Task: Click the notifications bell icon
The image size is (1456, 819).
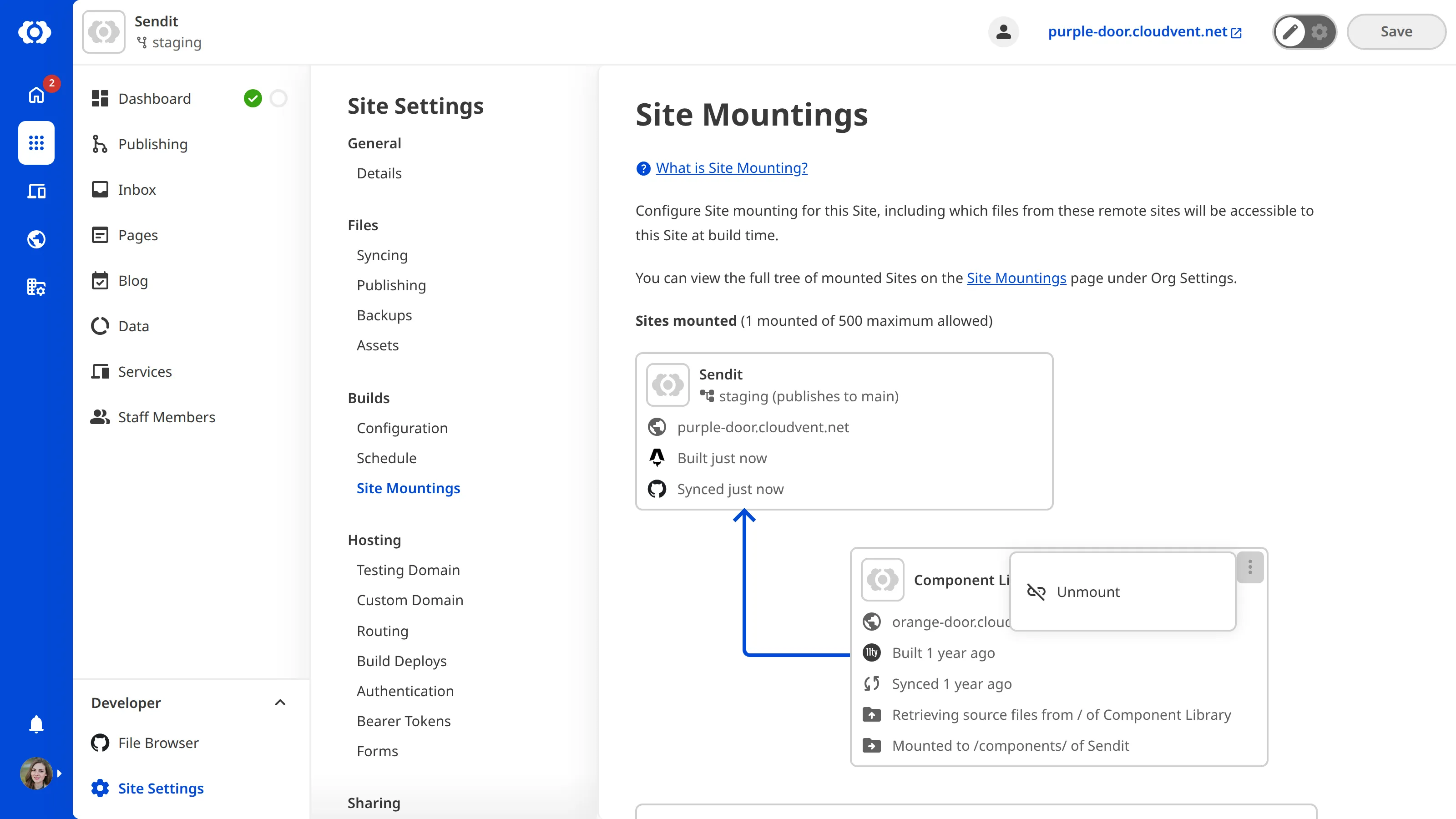Action: click(x=35, y=724)
